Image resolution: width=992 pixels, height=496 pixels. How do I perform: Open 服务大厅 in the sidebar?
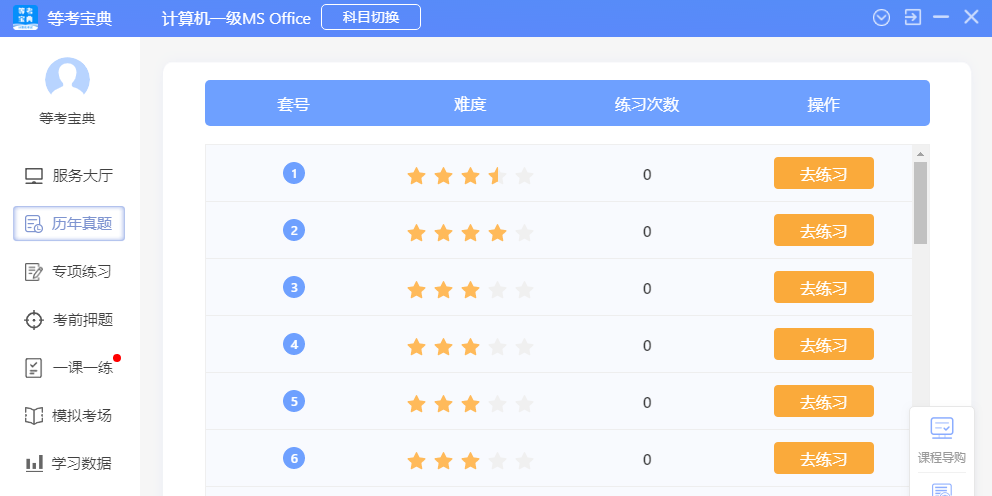tap(68, 176)
